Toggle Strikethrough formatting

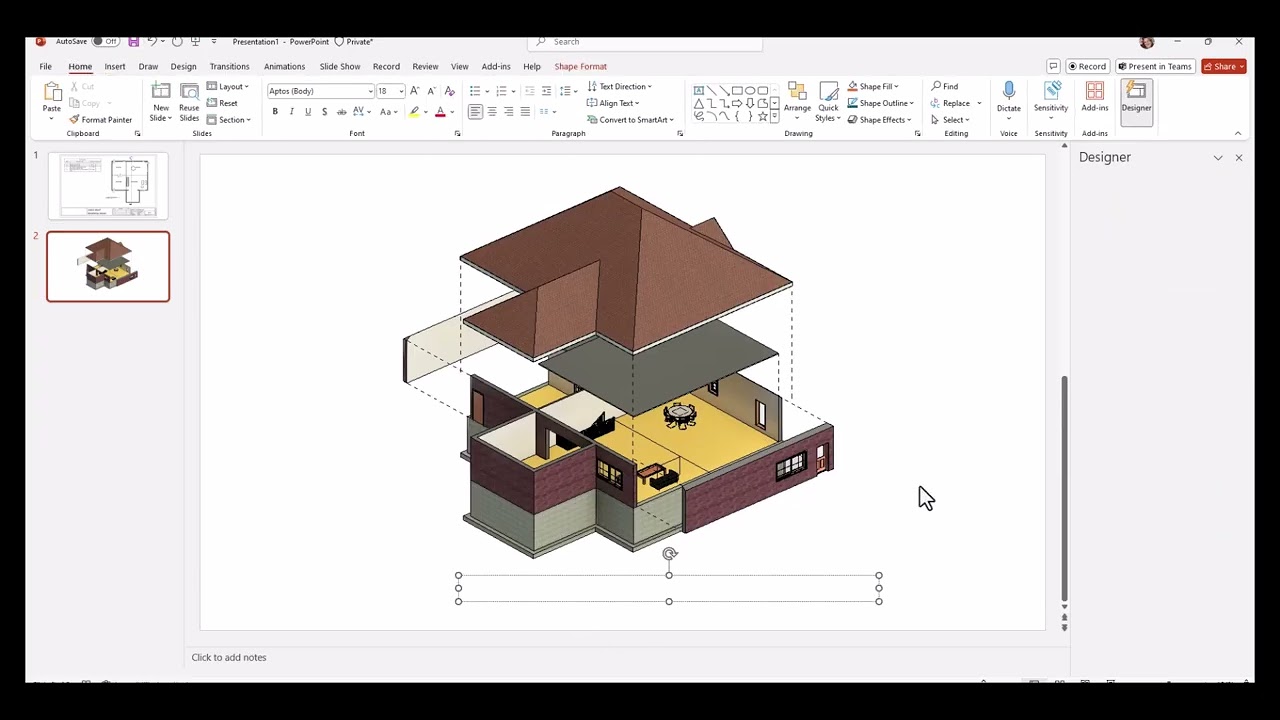coord(341,112)
